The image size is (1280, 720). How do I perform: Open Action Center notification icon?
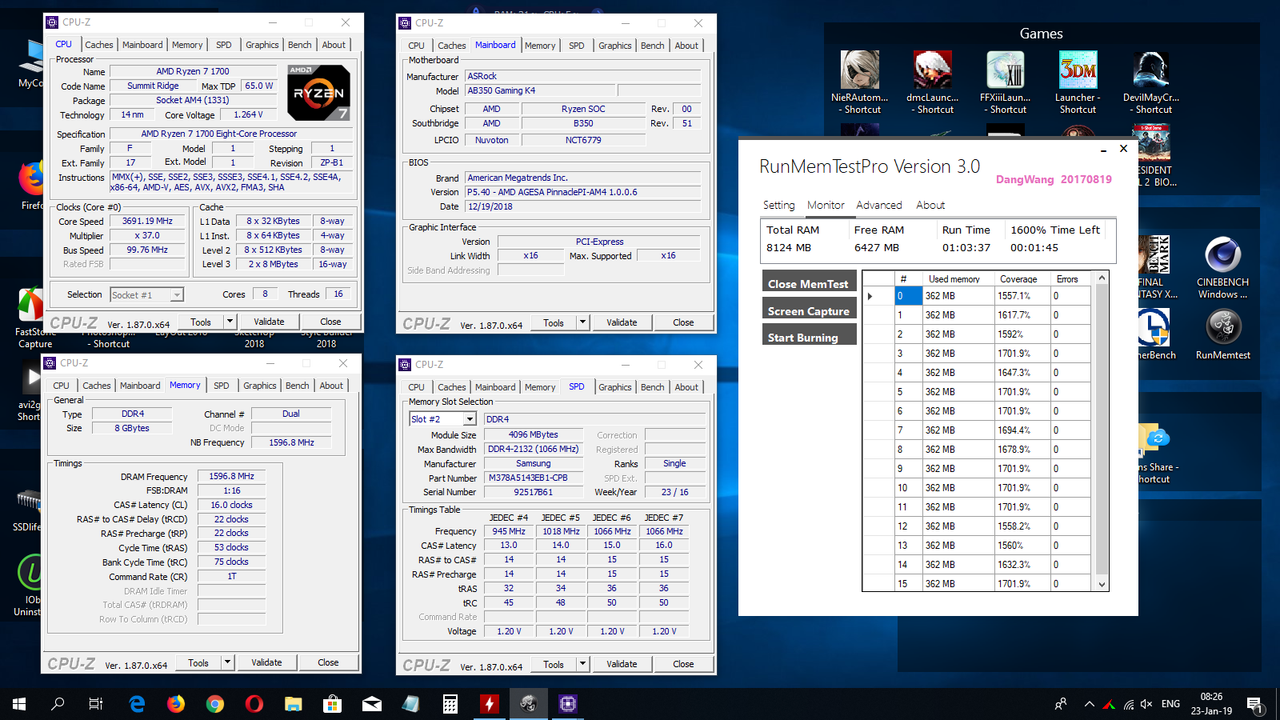click(1255, 704)
